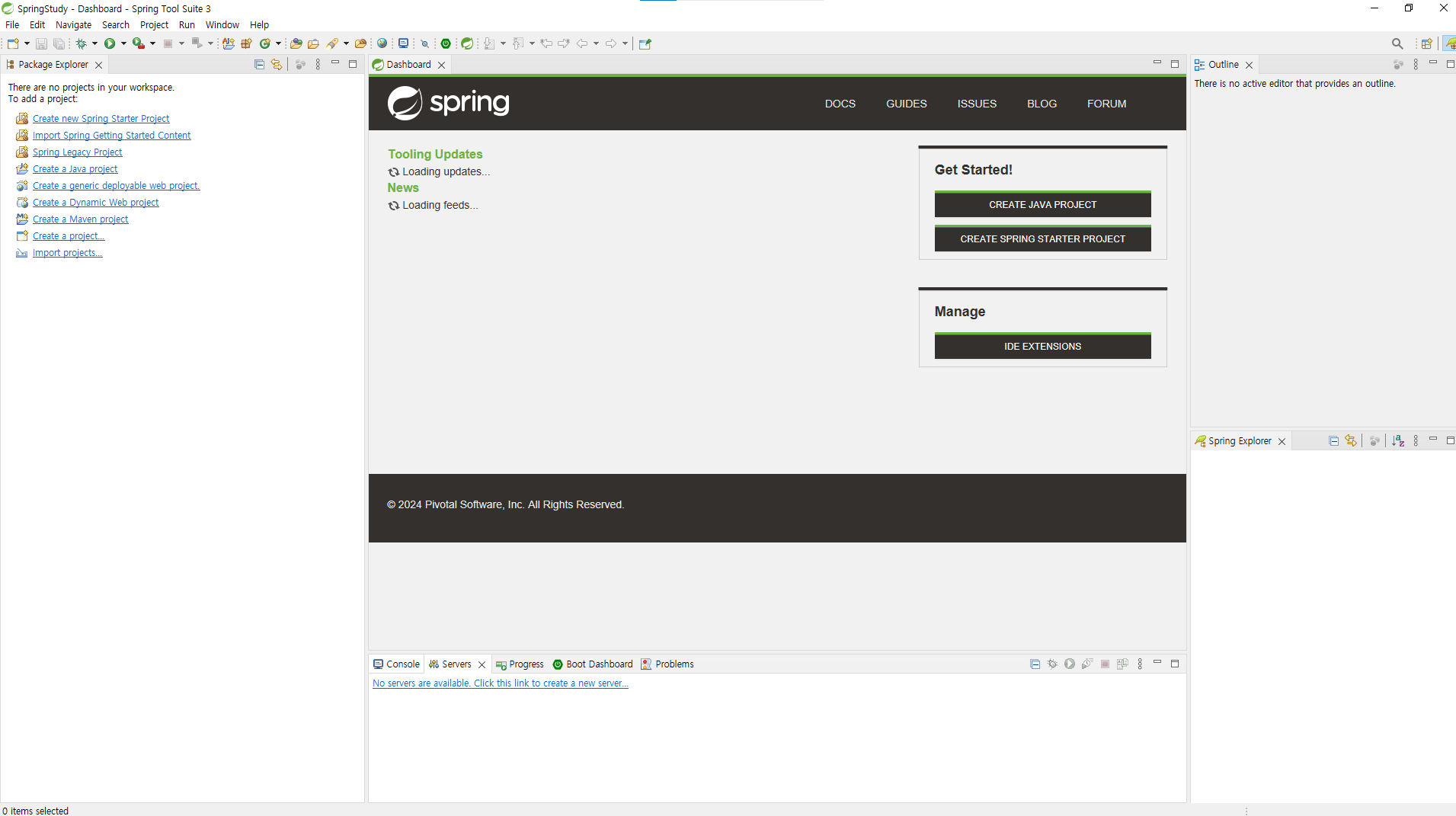Click the Start server play icon
Viewport: 1456px width, 816px height.
(x=1070, y=664)
